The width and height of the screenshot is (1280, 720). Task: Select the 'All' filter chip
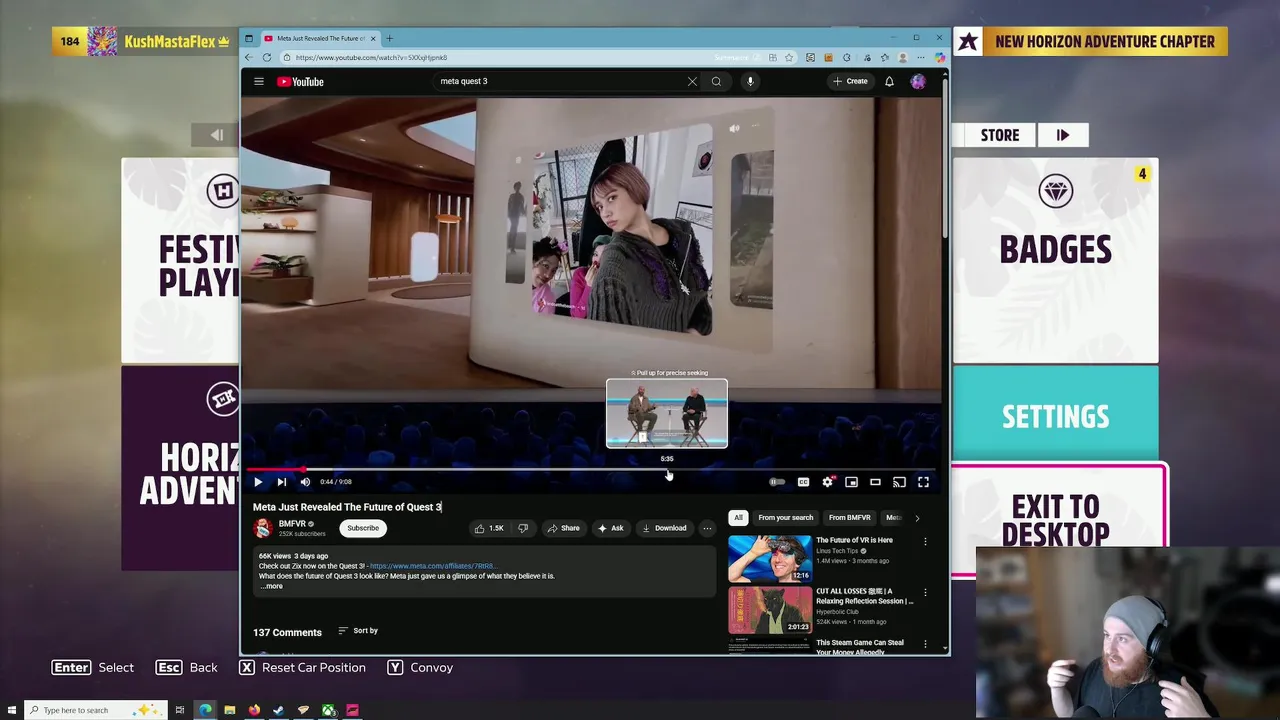point(738,518)
